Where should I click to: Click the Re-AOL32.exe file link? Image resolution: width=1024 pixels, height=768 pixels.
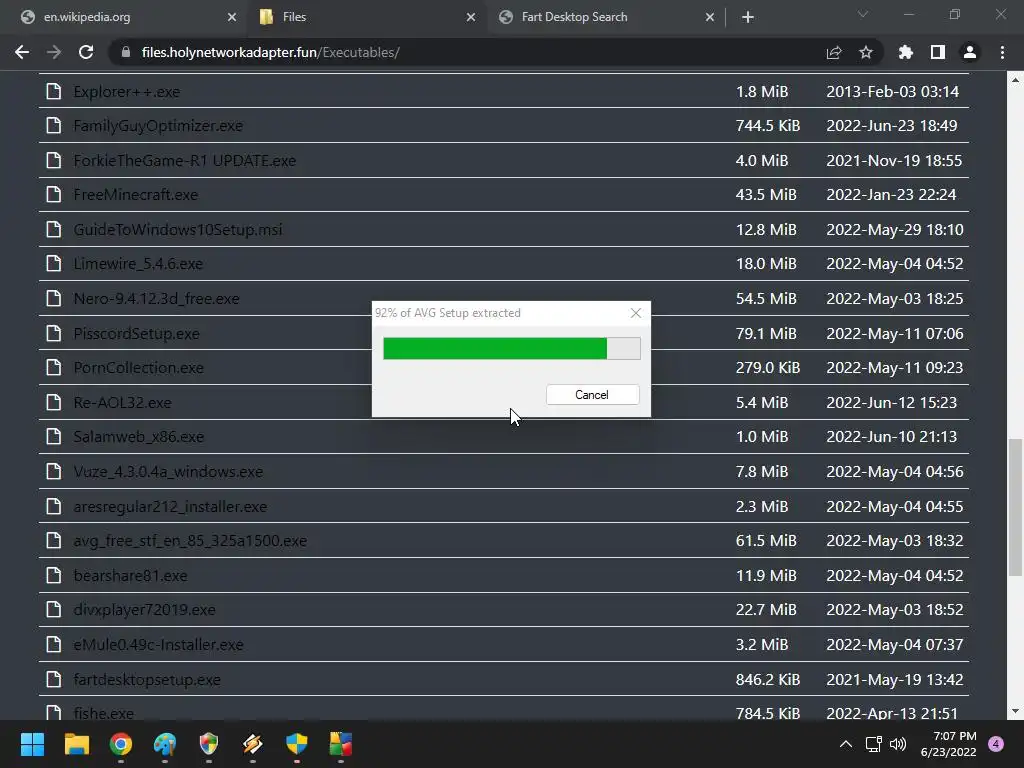122,402
